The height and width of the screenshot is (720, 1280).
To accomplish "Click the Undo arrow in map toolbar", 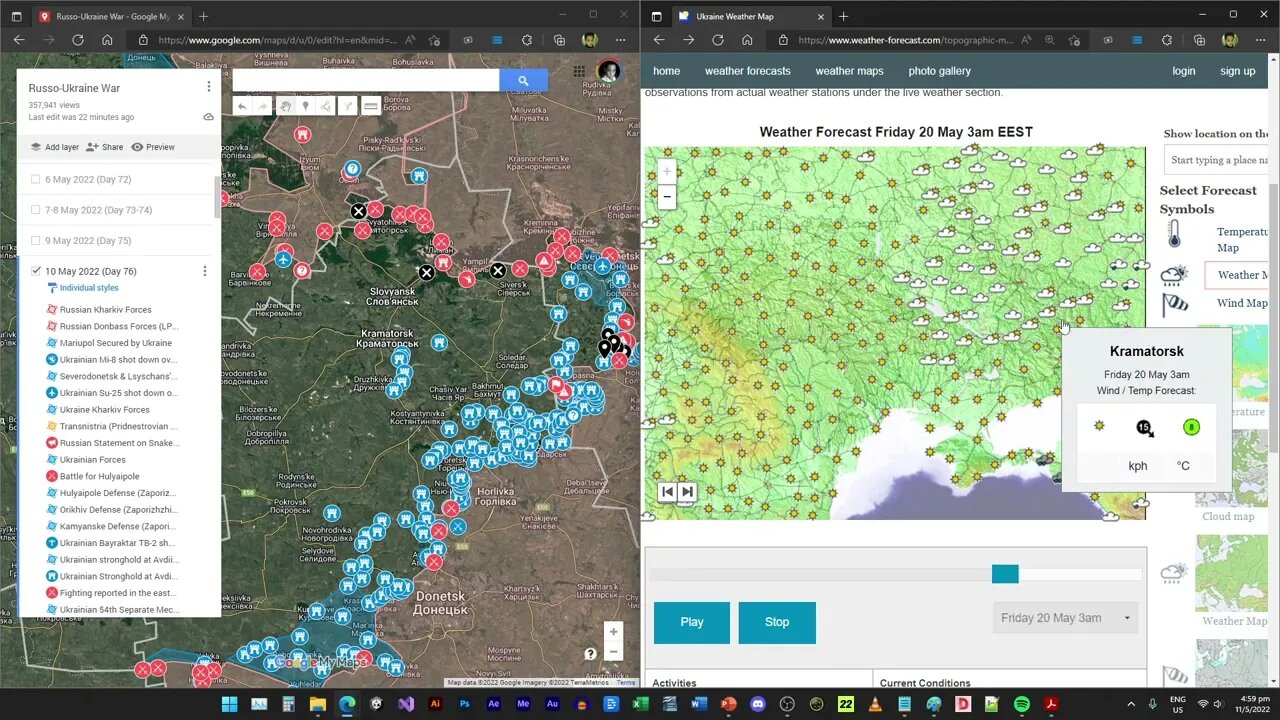I will [242, 106].
